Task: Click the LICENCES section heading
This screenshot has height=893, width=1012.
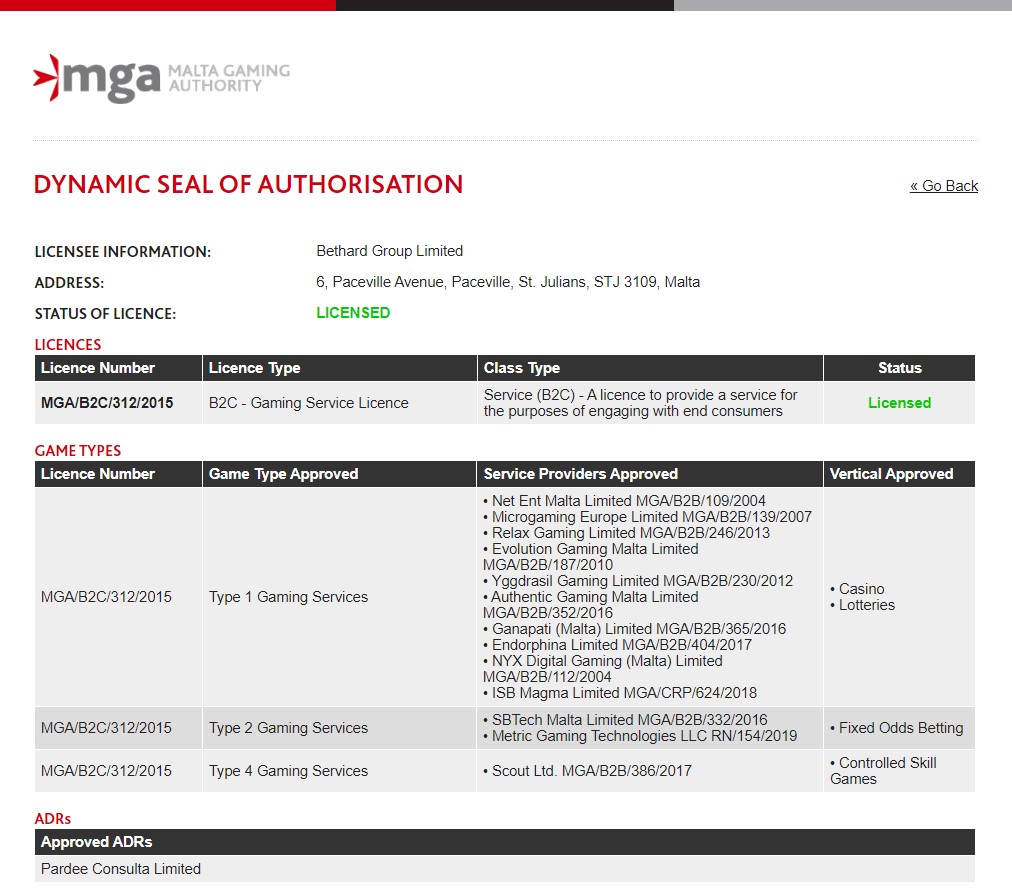Action: tap(68, 345)
